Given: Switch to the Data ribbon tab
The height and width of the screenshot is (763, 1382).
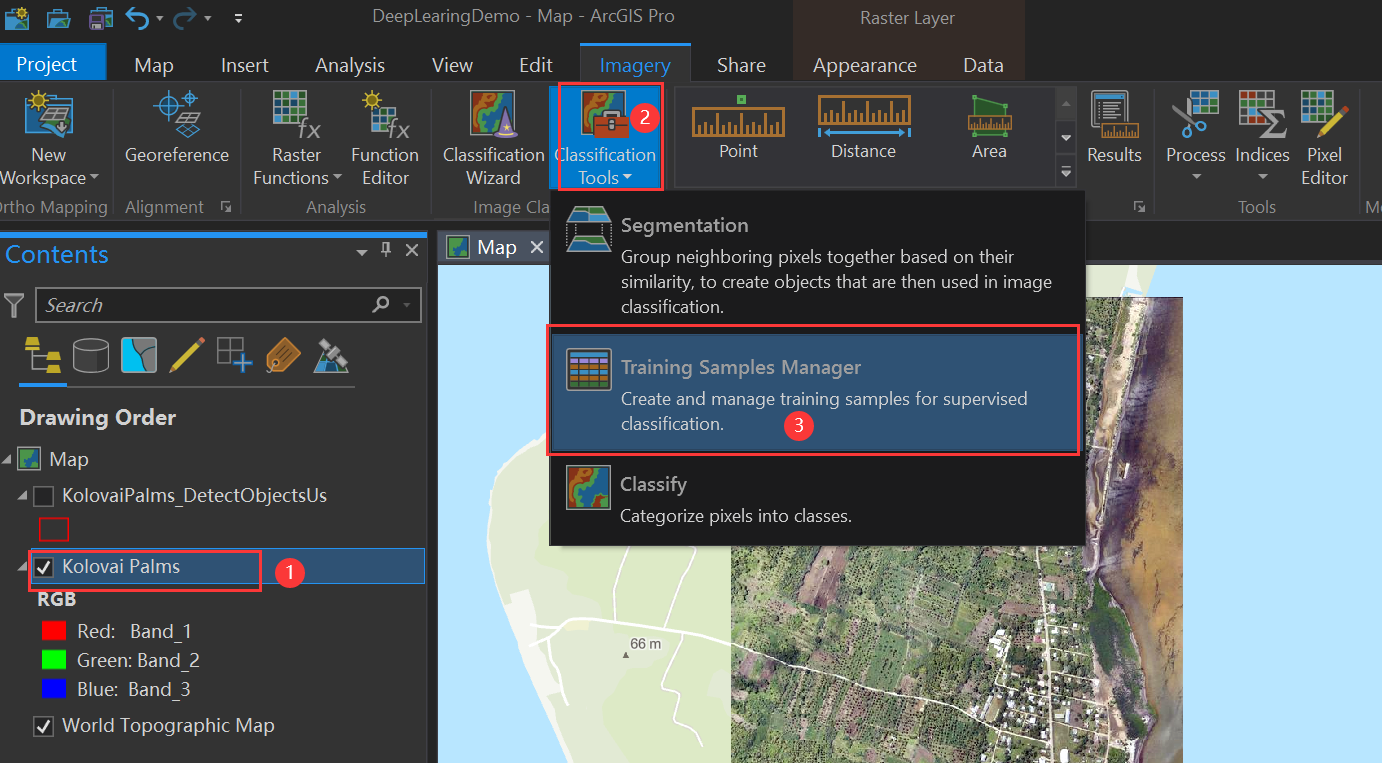Looking at the screenshot, I should coord(983,65).
